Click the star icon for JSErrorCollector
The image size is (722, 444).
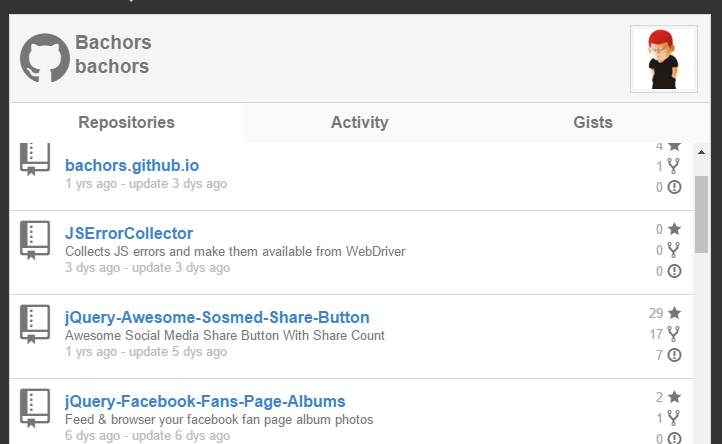pos(674,229)
